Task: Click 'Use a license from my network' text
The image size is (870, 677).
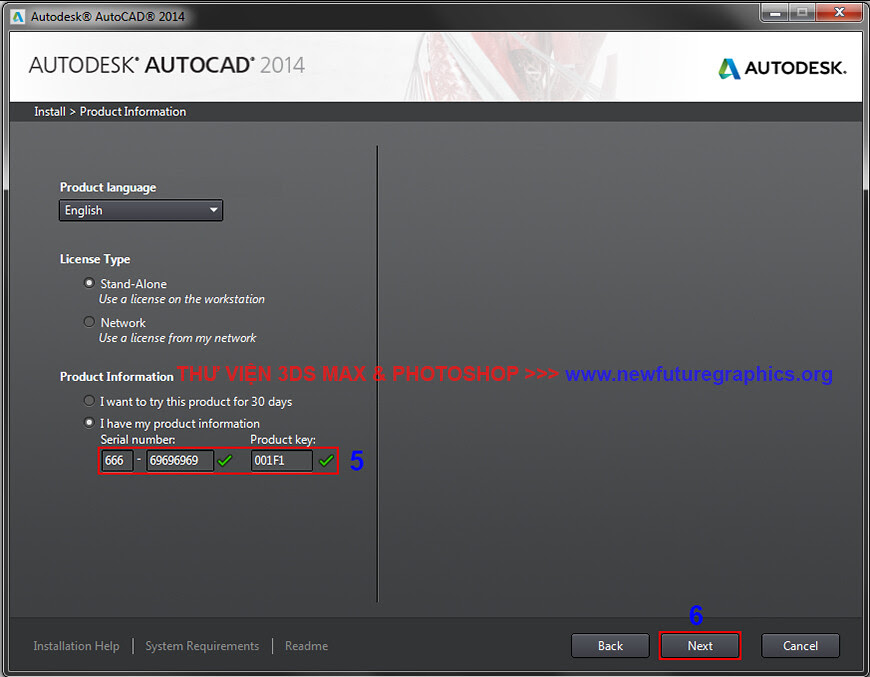Action: point(177,338)
